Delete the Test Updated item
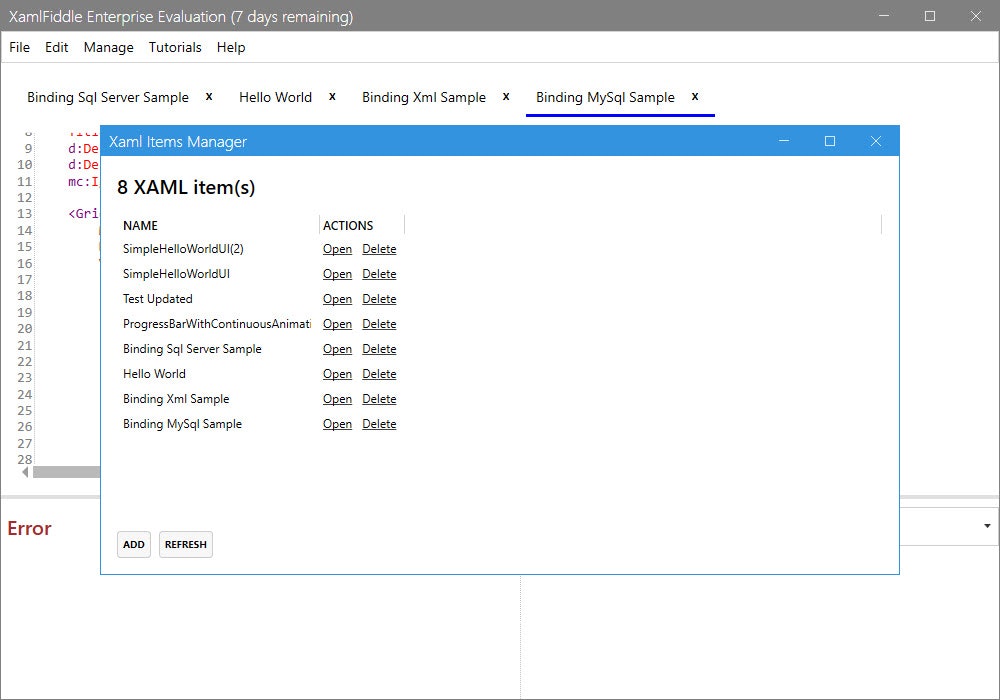The width and height of the screenshot is (1000, 700). point(379,298)
